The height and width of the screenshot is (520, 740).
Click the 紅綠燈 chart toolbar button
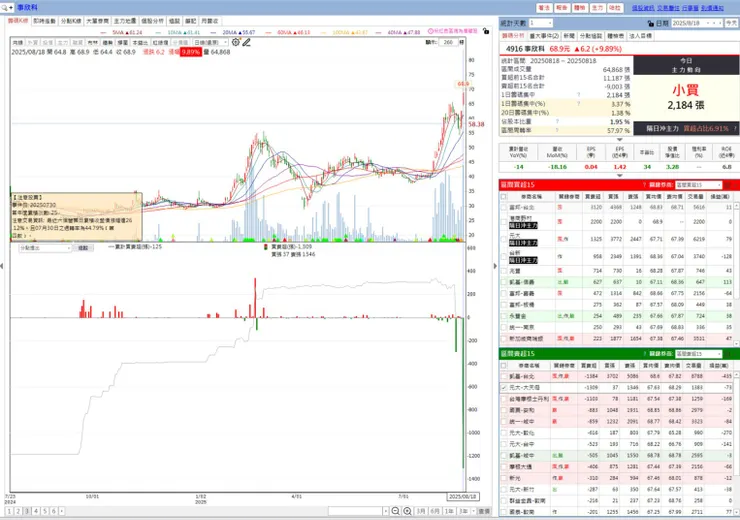click(160, 42)
